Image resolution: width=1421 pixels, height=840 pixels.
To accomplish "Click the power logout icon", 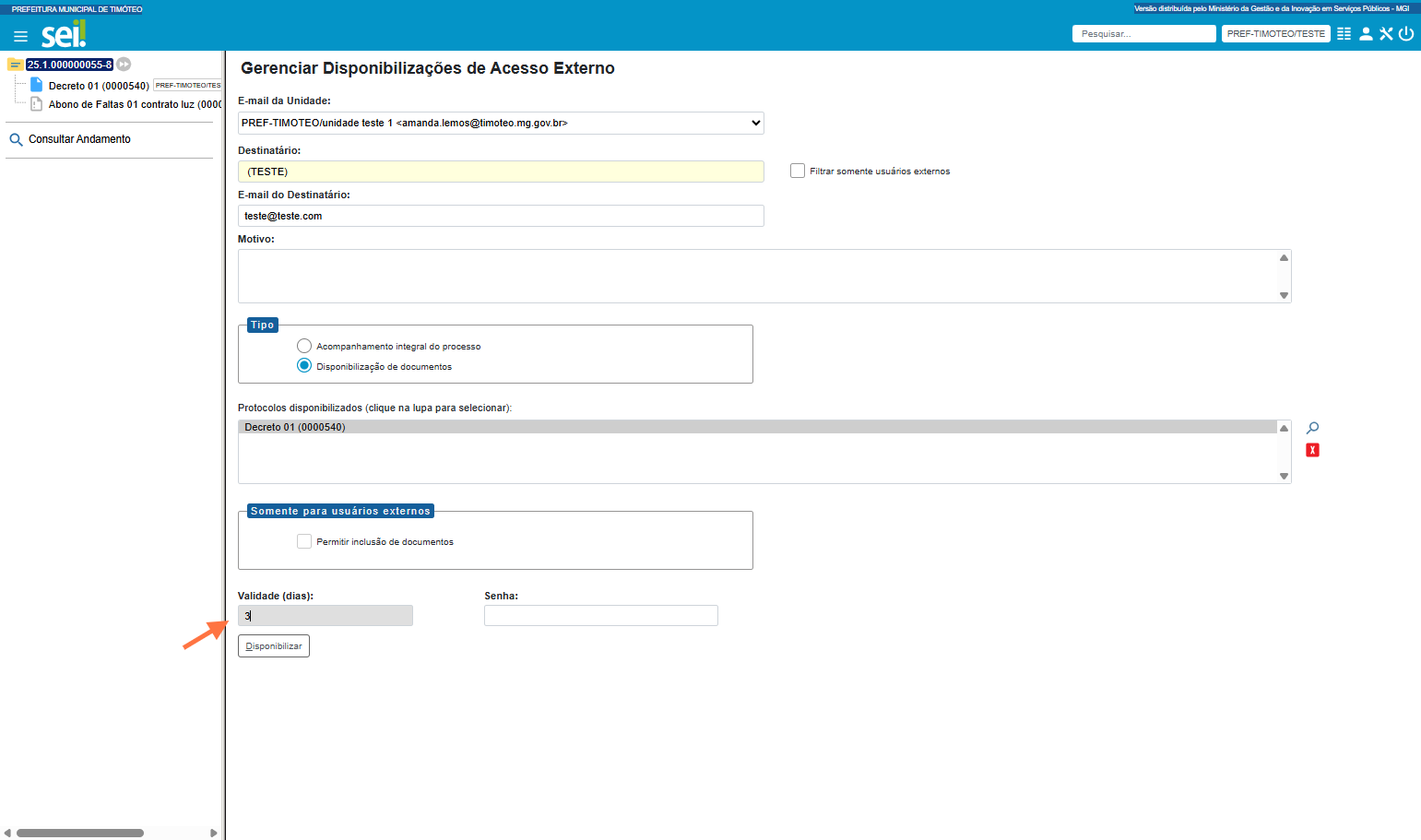I will tap(1406, 33).
